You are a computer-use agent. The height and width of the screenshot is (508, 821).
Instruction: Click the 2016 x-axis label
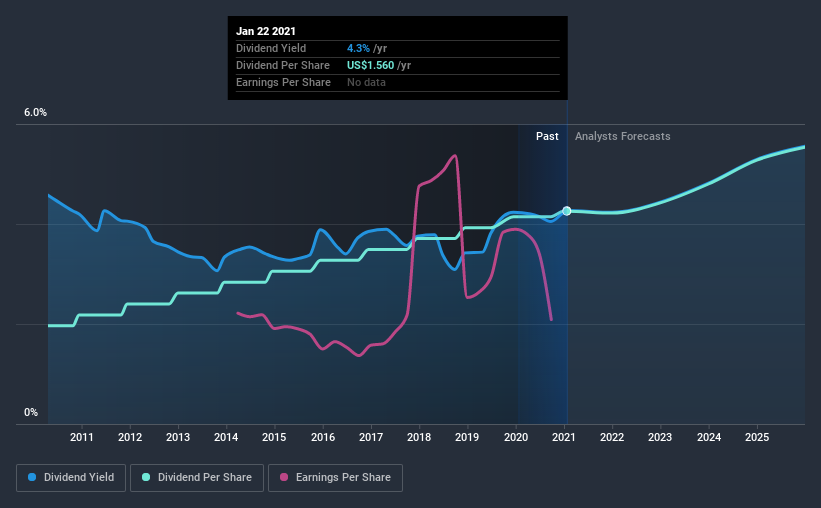(323, 437)
